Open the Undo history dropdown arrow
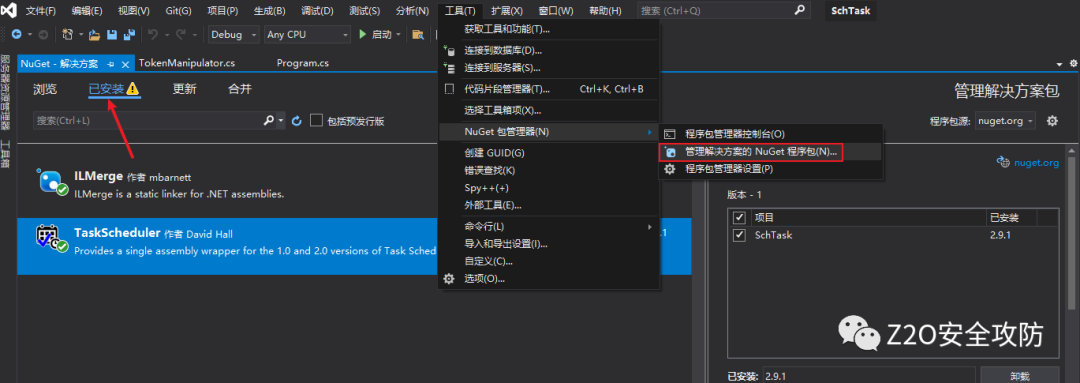 click(x=166, y=34)
